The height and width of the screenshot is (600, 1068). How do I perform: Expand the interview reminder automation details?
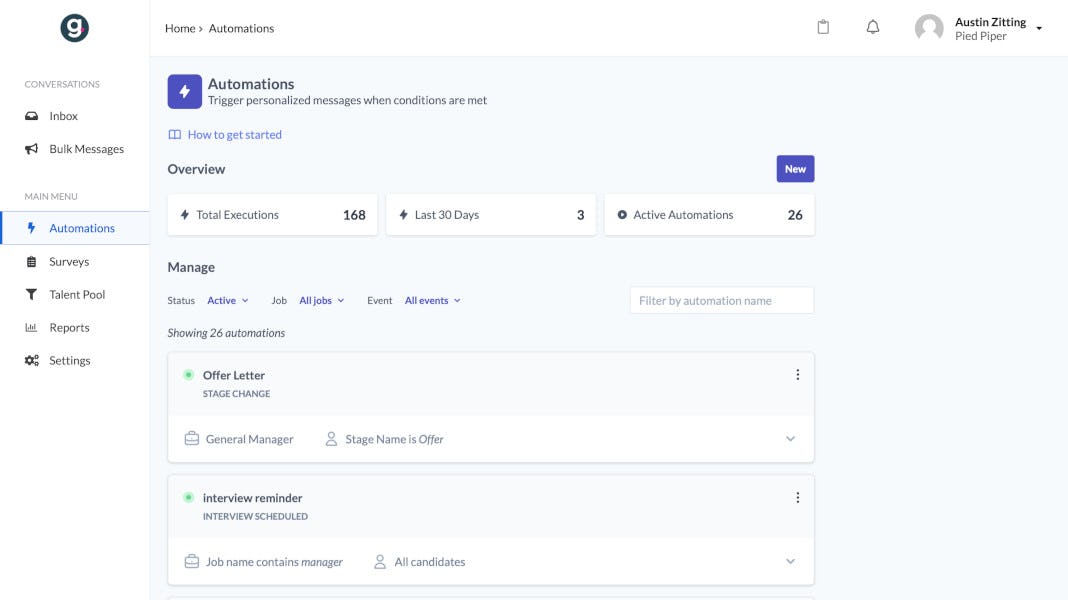click(790, 562)
